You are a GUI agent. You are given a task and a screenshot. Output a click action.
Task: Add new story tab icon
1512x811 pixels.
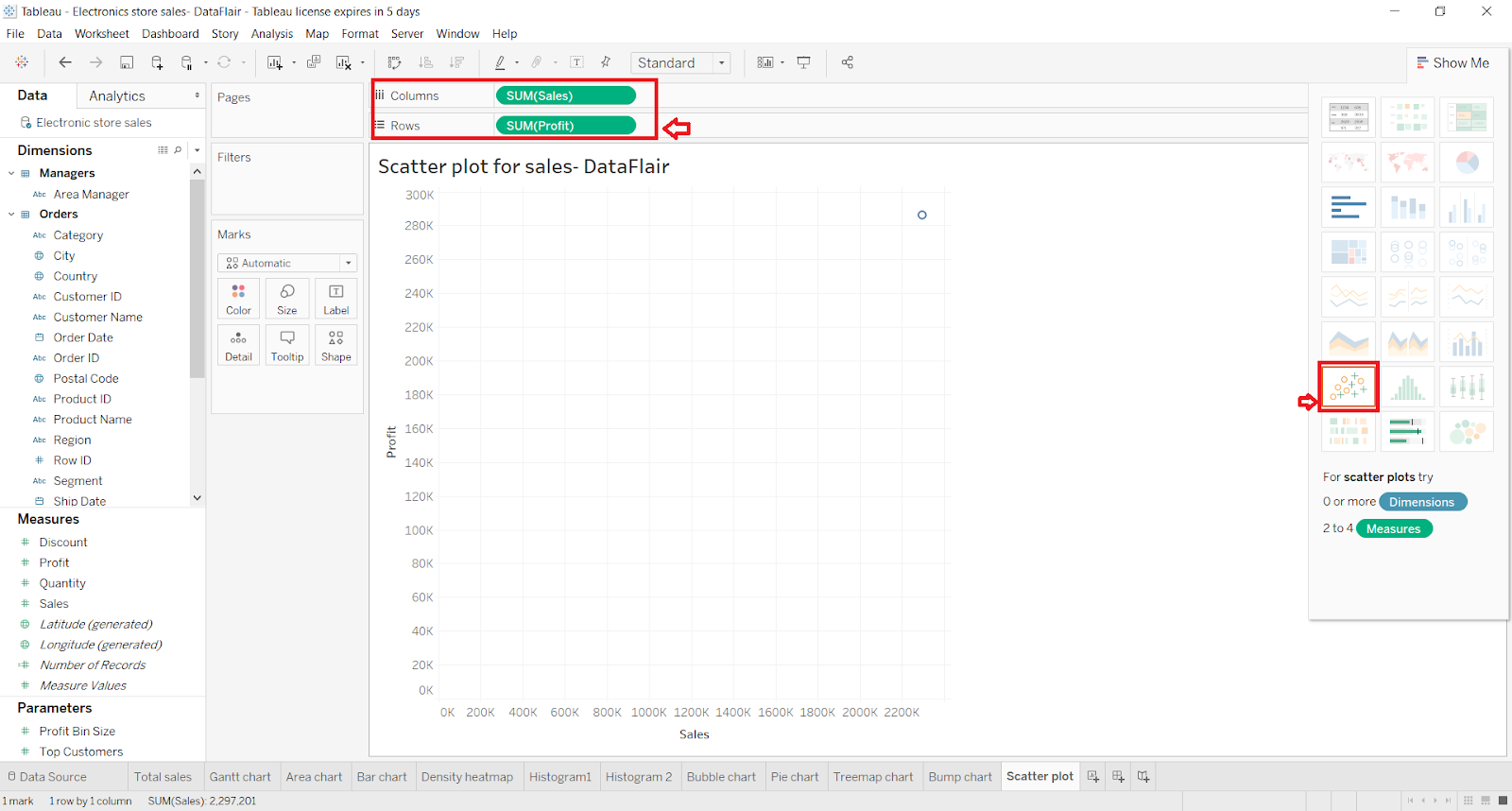[1143, 776]
